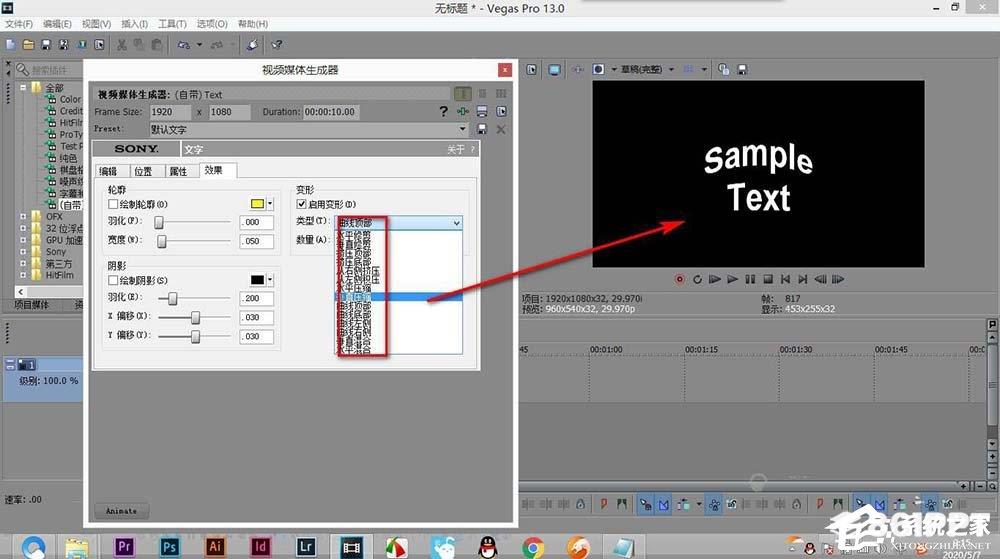Save the project with the floppy icon
The image size is (1000, 559).
coord(46,45)
